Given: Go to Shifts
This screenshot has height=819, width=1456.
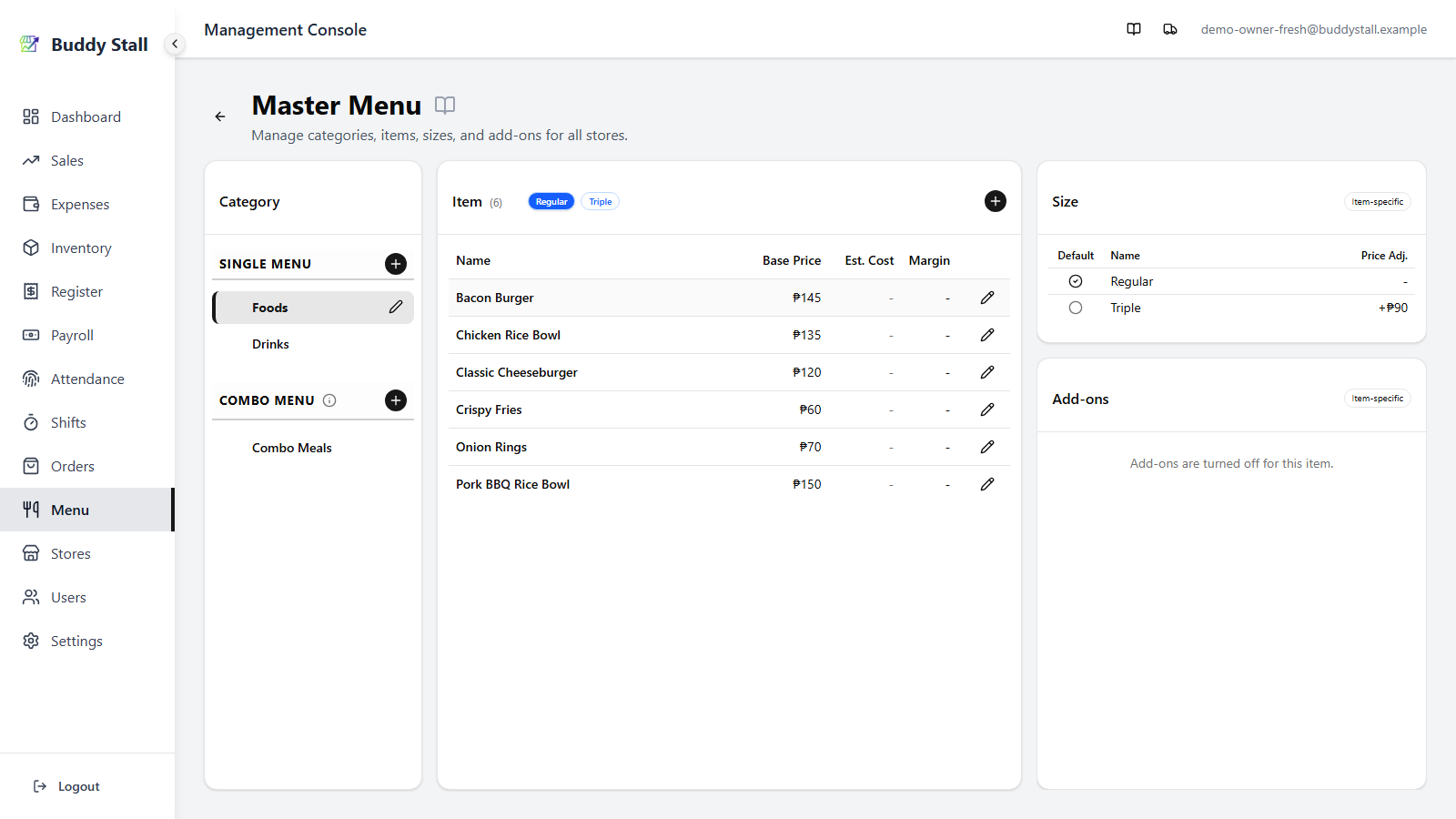Looking at the screenshot, I should click(x=86, y=422).
